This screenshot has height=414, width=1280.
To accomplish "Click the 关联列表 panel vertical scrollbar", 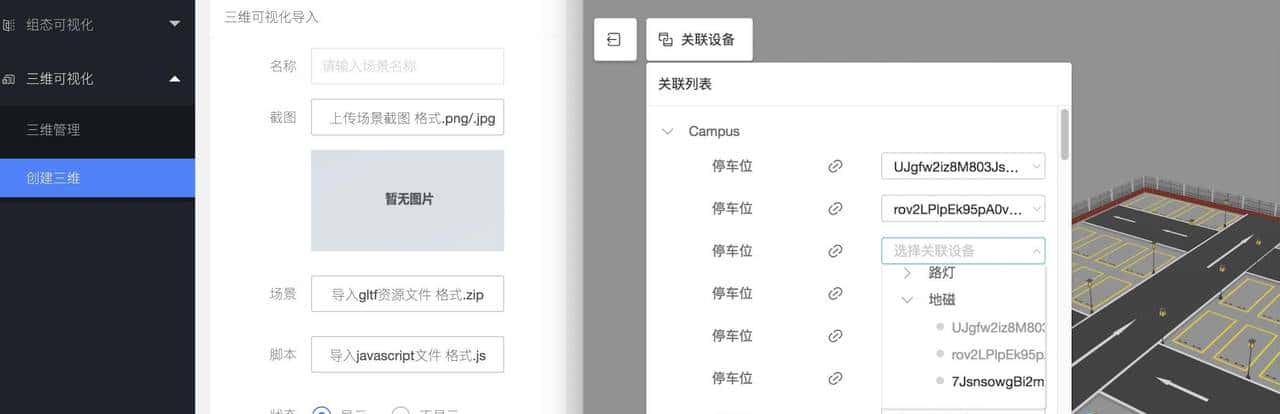I will click(x=1065, y=134).
